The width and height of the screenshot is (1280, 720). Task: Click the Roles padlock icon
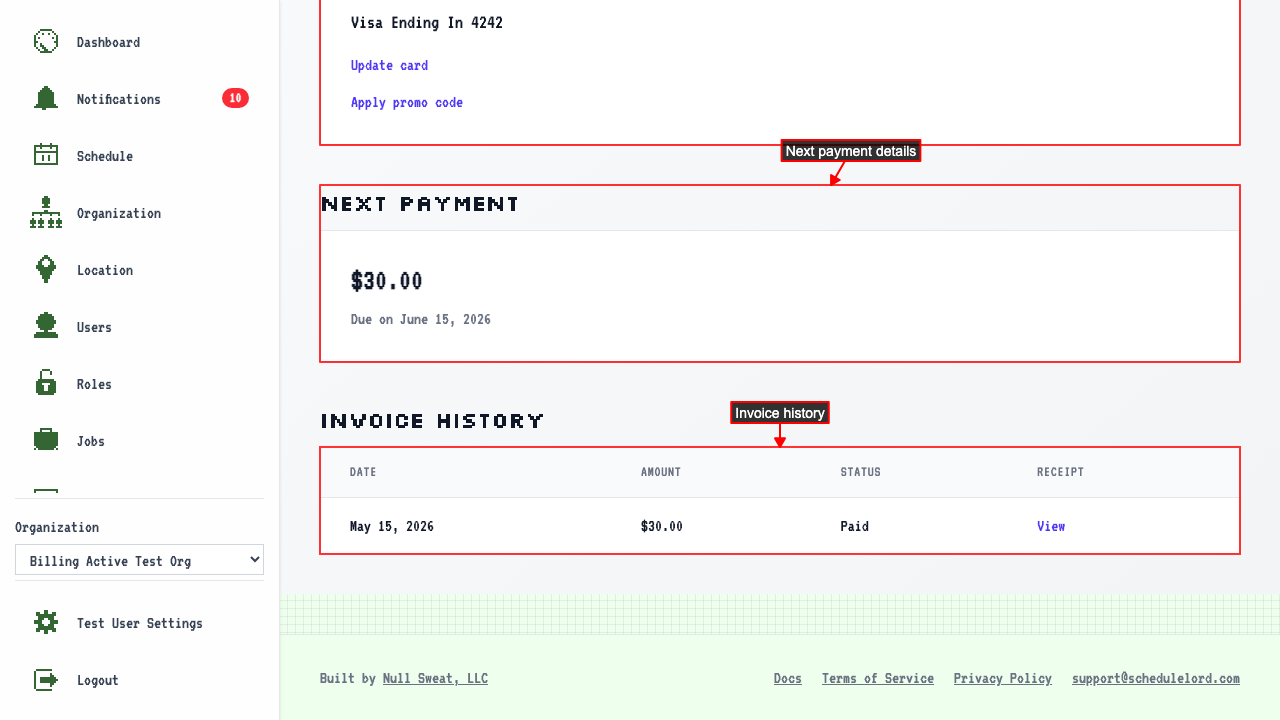46,383
